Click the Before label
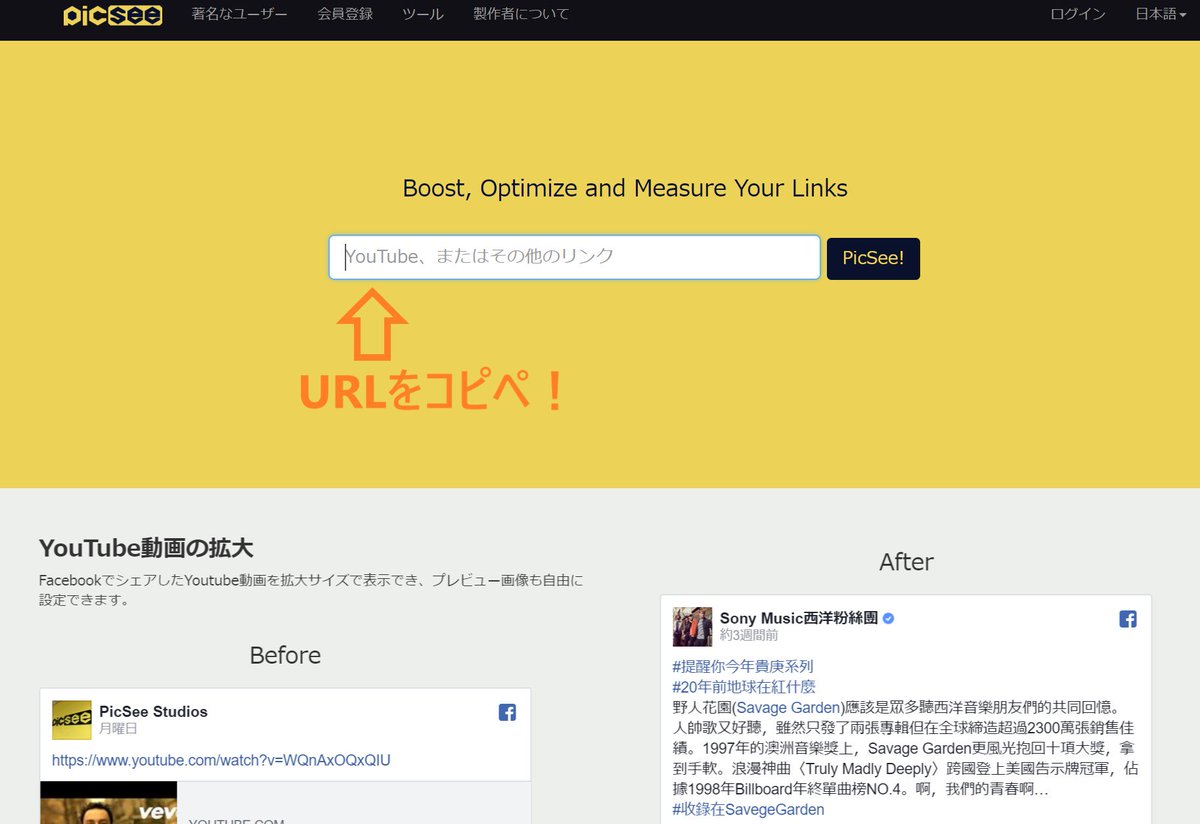The height and width of the screenshot is (824, 1200). tap(285, 655)
